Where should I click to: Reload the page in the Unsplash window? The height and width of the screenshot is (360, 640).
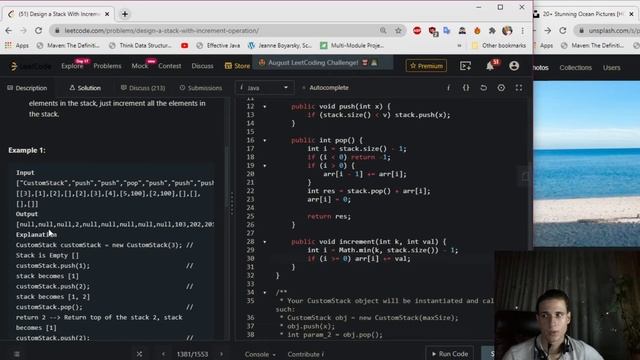coord(563,31)
